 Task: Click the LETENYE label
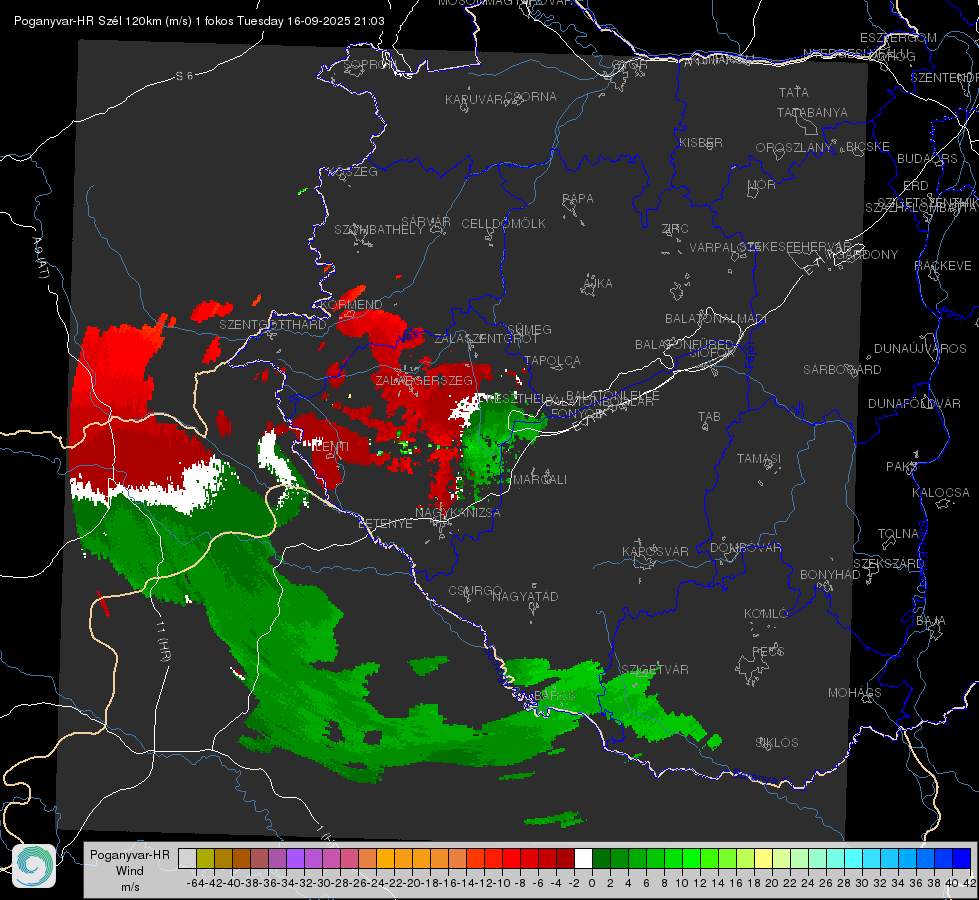(385, 524)
